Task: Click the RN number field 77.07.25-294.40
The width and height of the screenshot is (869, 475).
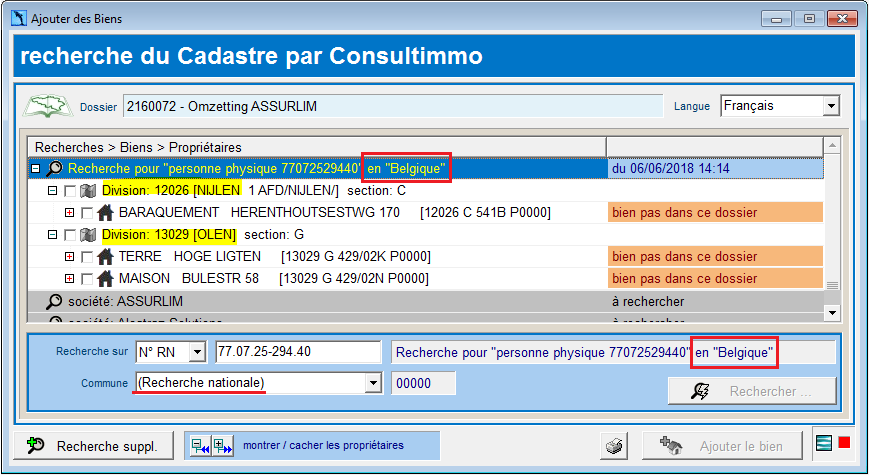Action: (x=298, y=352)
